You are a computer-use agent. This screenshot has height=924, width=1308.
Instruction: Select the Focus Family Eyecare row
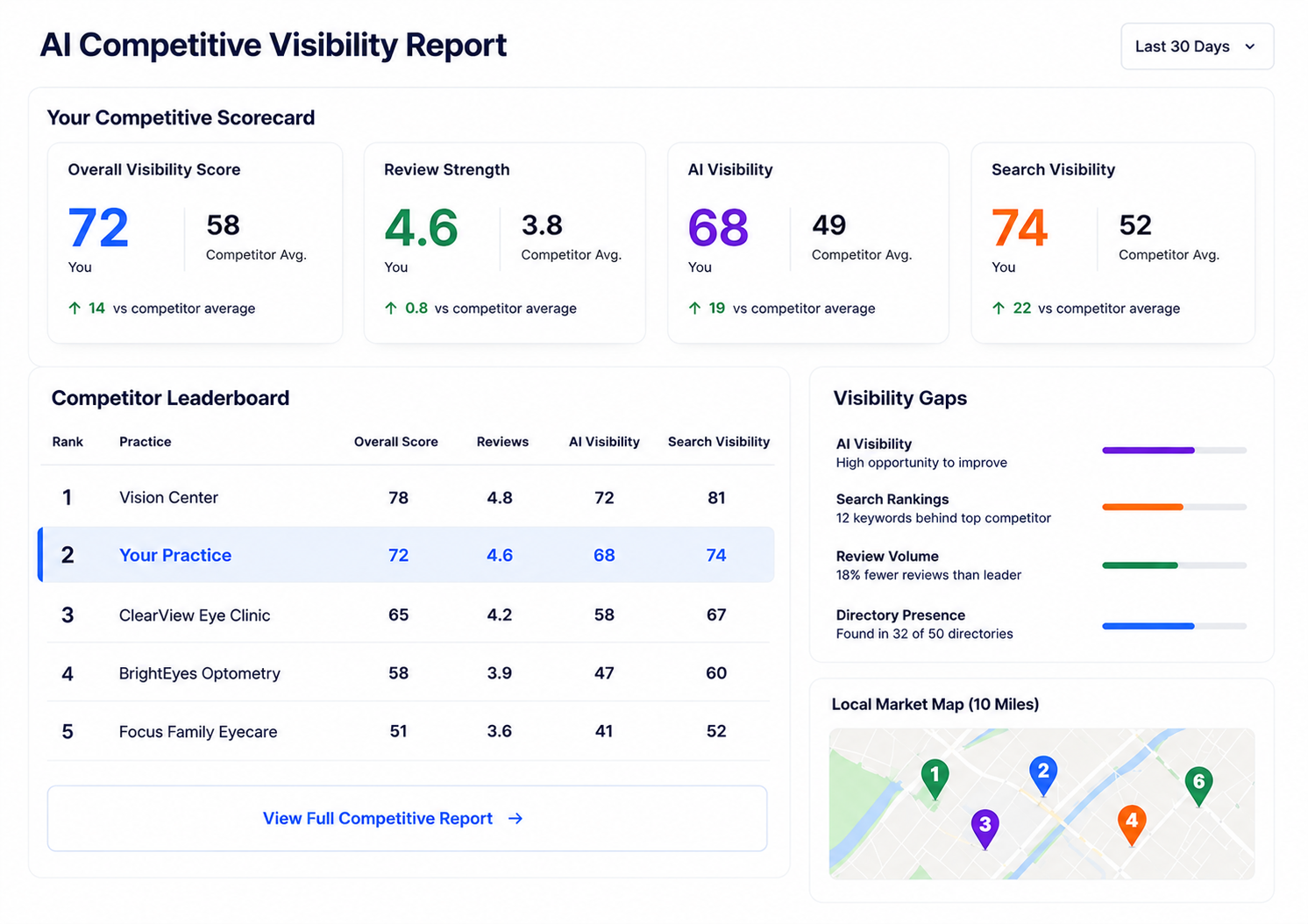coord(409,731)
